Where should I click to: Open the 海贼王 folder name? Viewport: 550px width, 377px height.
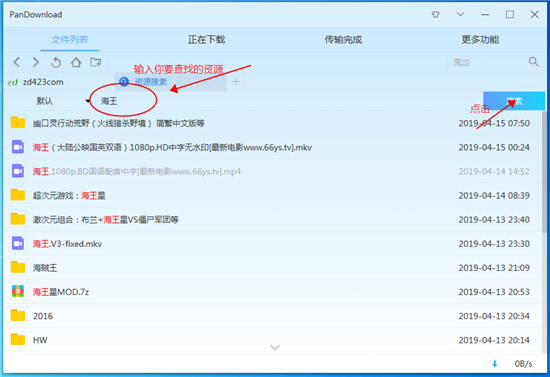(x=45, y=268)
